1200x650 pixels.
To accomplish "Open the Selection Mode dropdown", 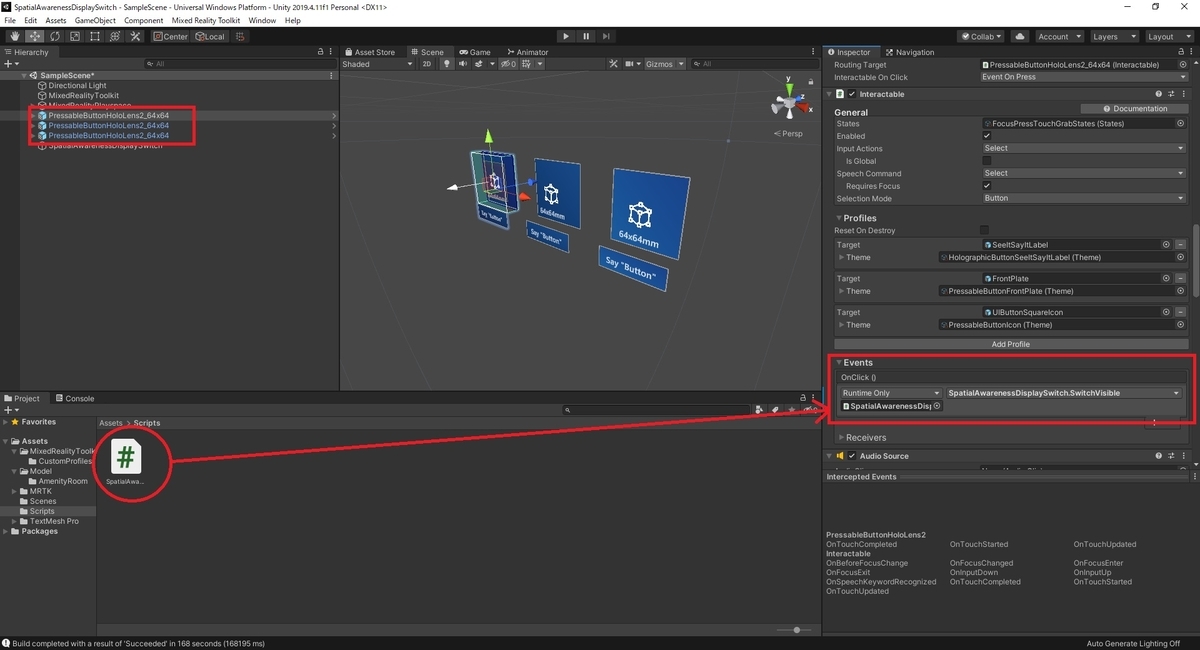I will [1083, 198].
